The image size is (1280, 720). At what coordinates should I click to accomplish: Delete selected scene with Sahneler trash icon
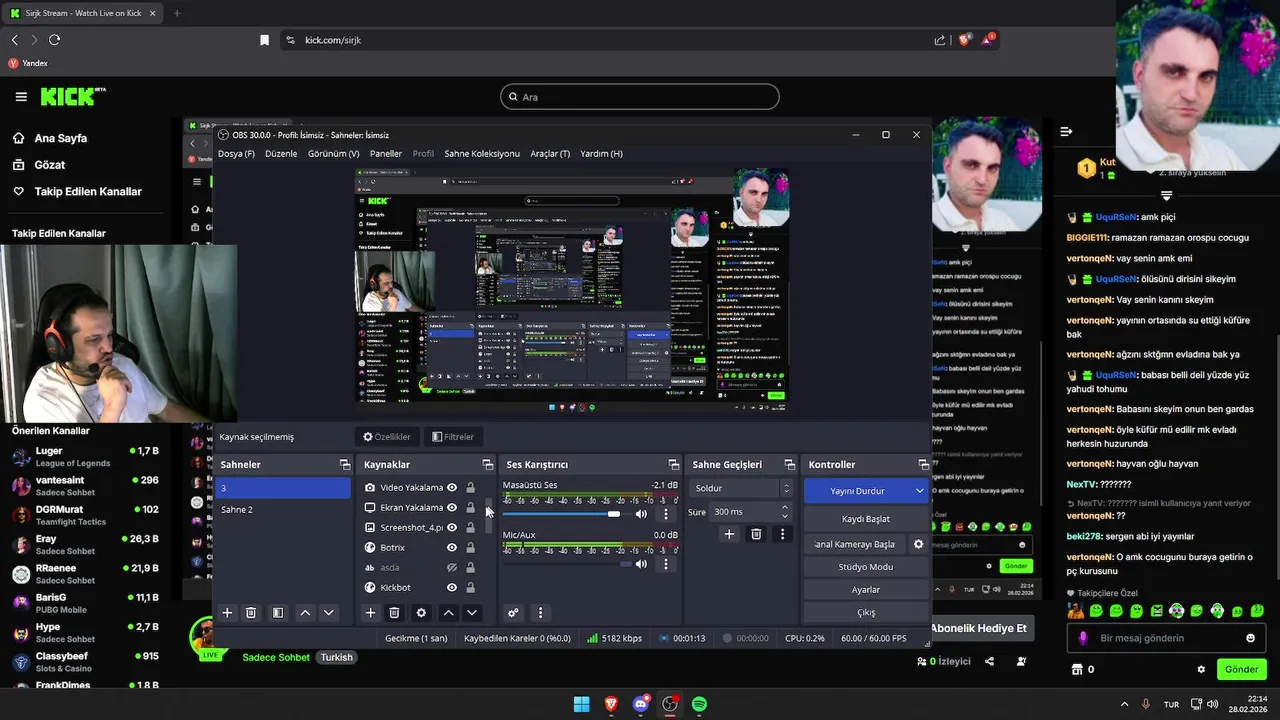251,613
